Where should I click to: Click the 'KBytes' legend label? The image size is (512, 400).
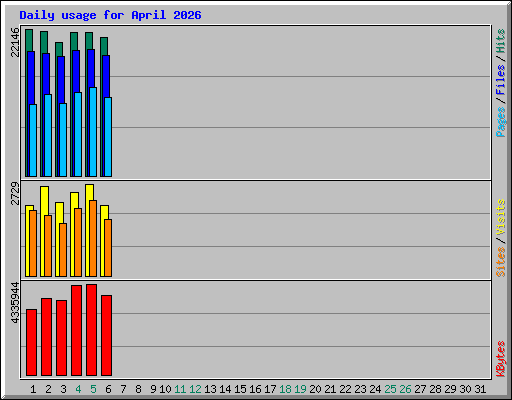(501, 359)
